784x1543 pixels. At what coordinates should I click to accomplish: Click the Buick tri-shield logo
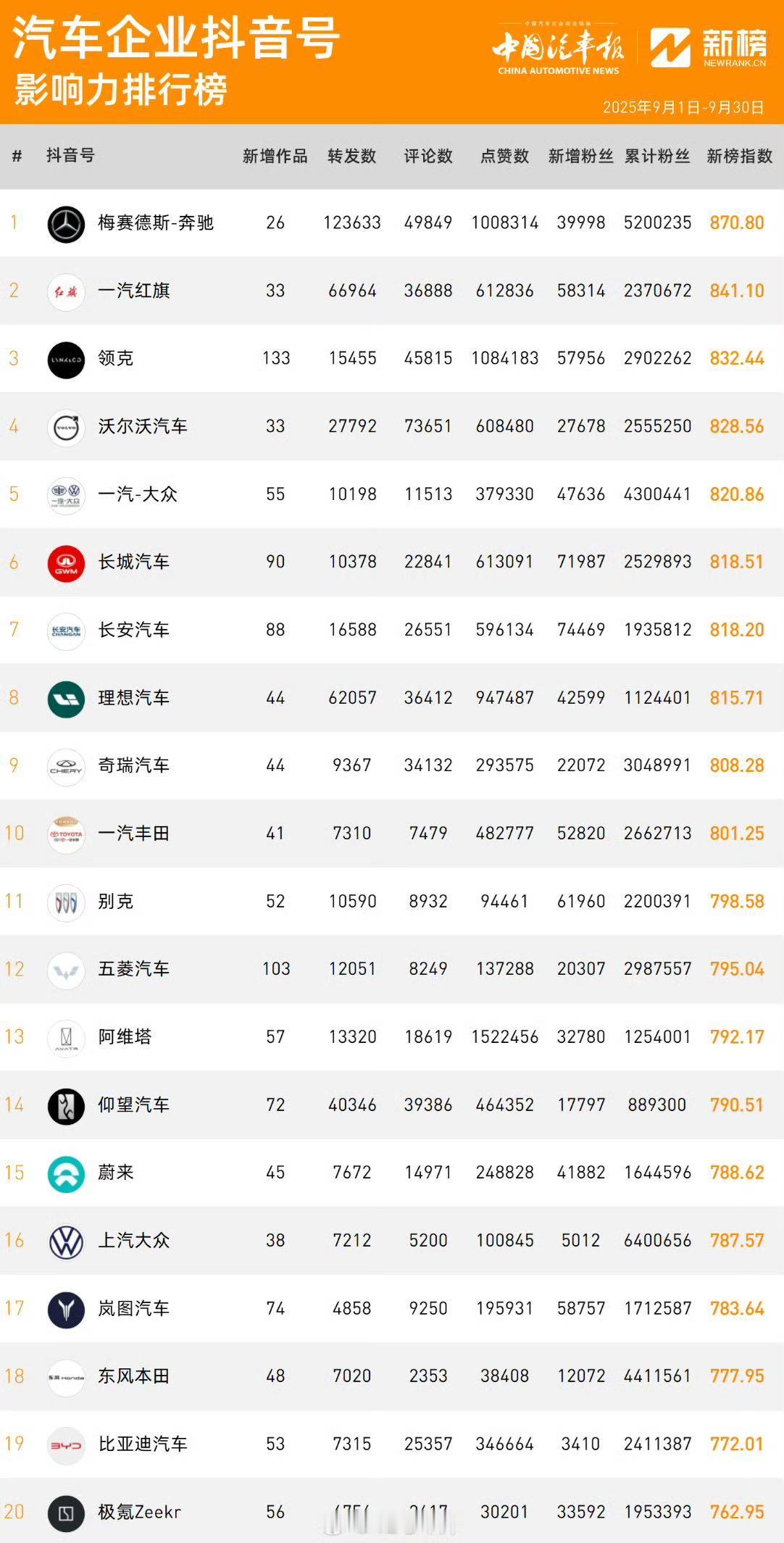(66, 903)
